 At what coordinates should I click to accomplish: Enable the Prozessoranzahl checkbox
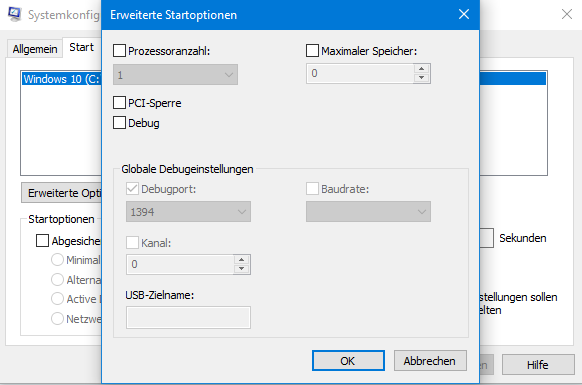tap(119, 50)
